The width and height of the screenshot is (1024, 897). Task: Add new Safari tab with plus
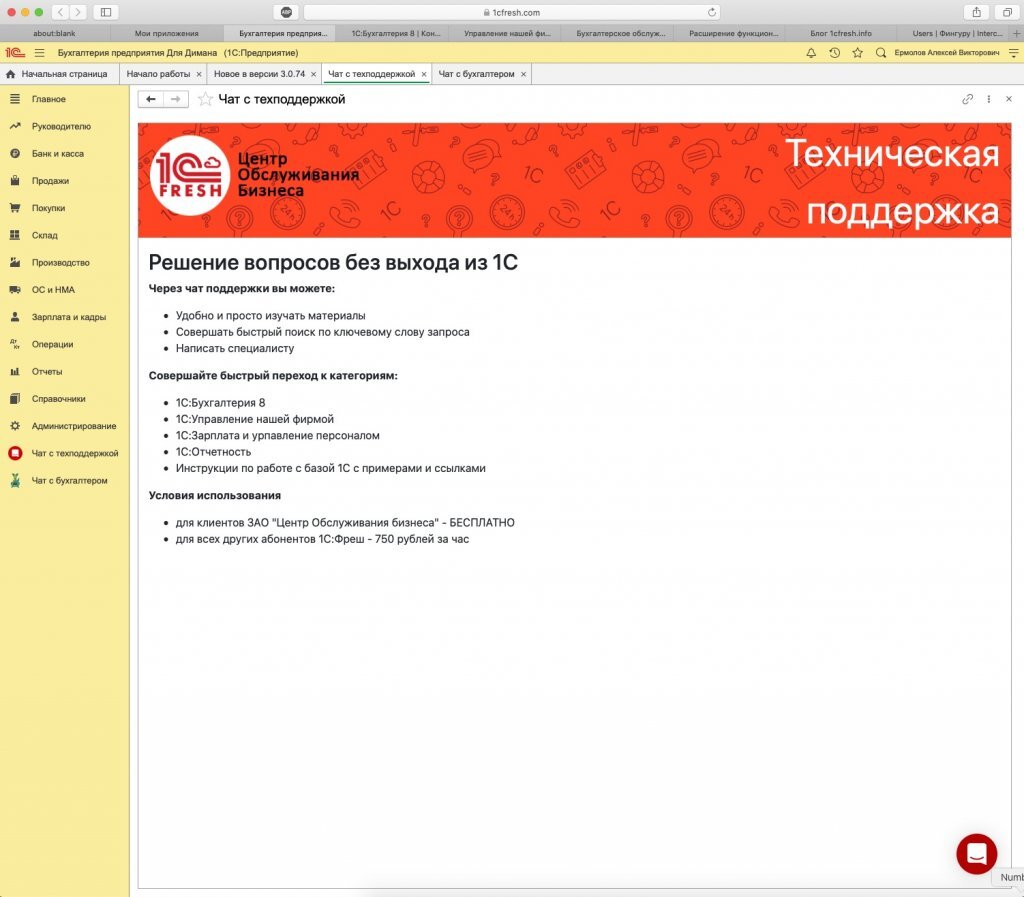1016,33
